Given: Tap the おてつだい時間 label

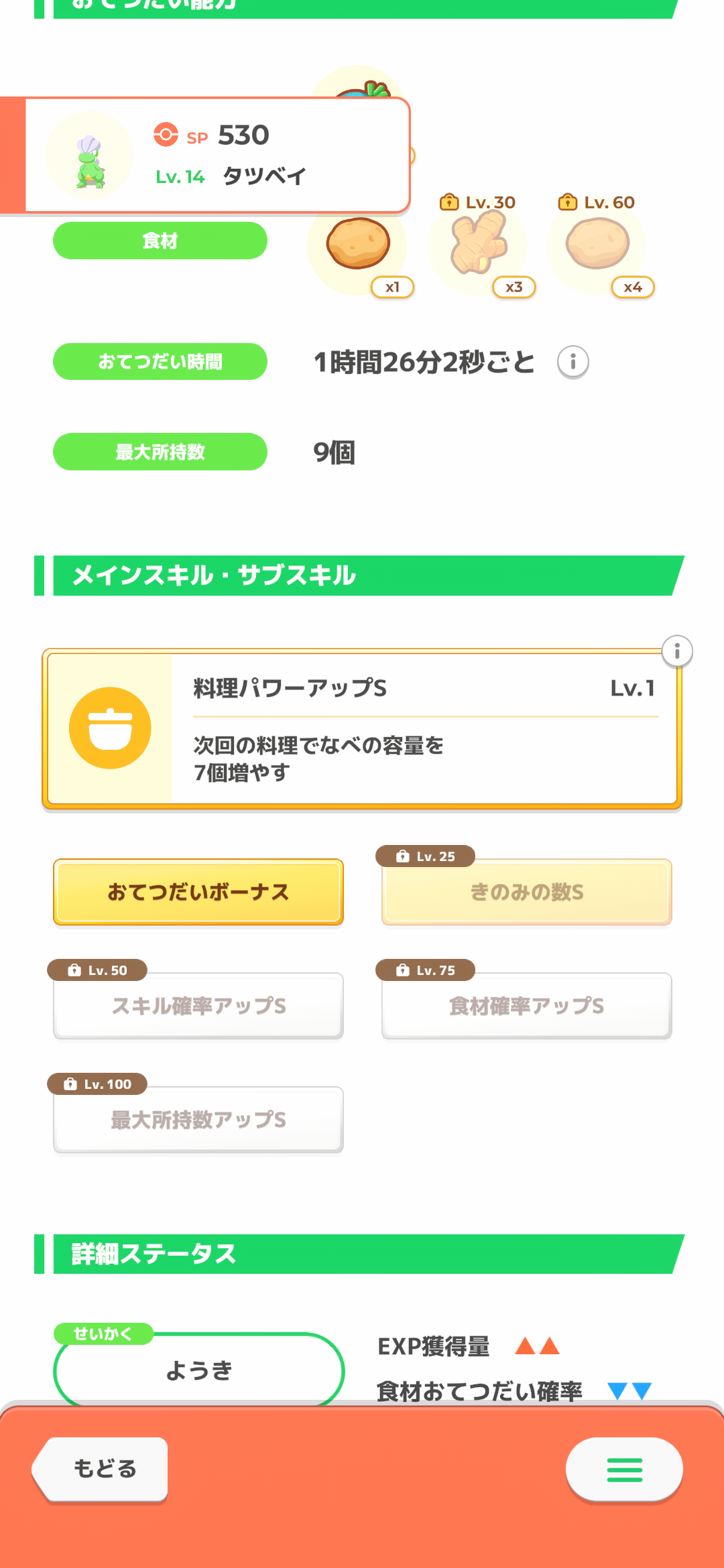Looking at the screenshot, I should [x=160, y=362].
